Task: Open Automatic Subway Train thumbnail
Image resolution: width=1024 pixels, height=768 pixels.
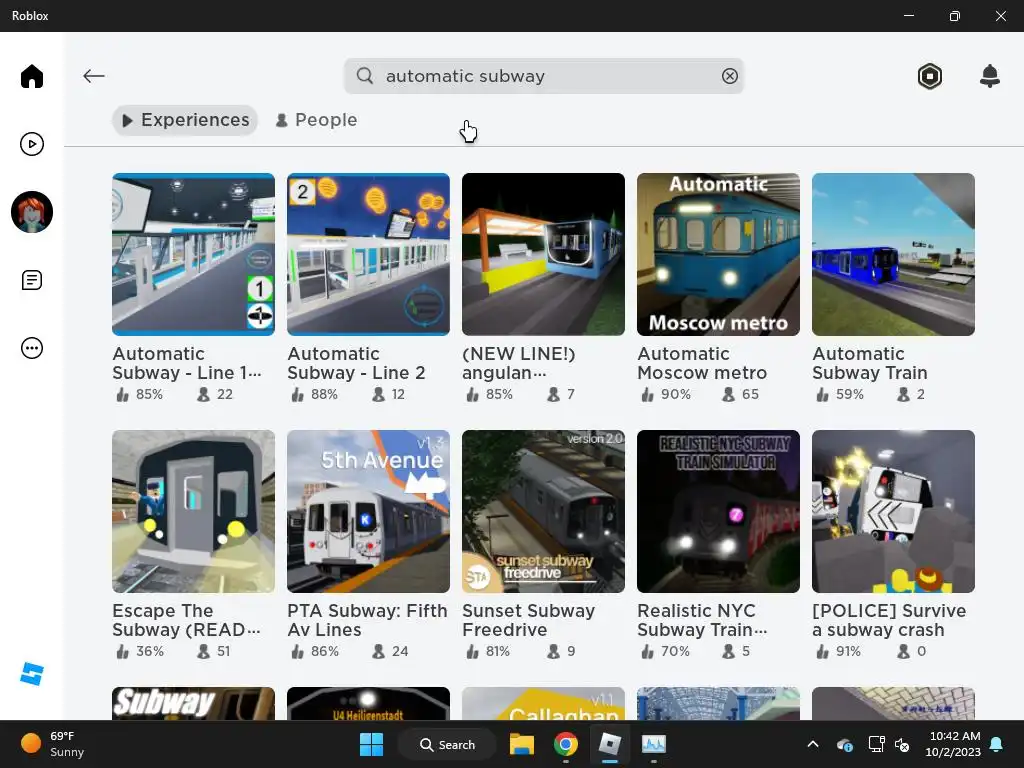Action: click(893, 254)
